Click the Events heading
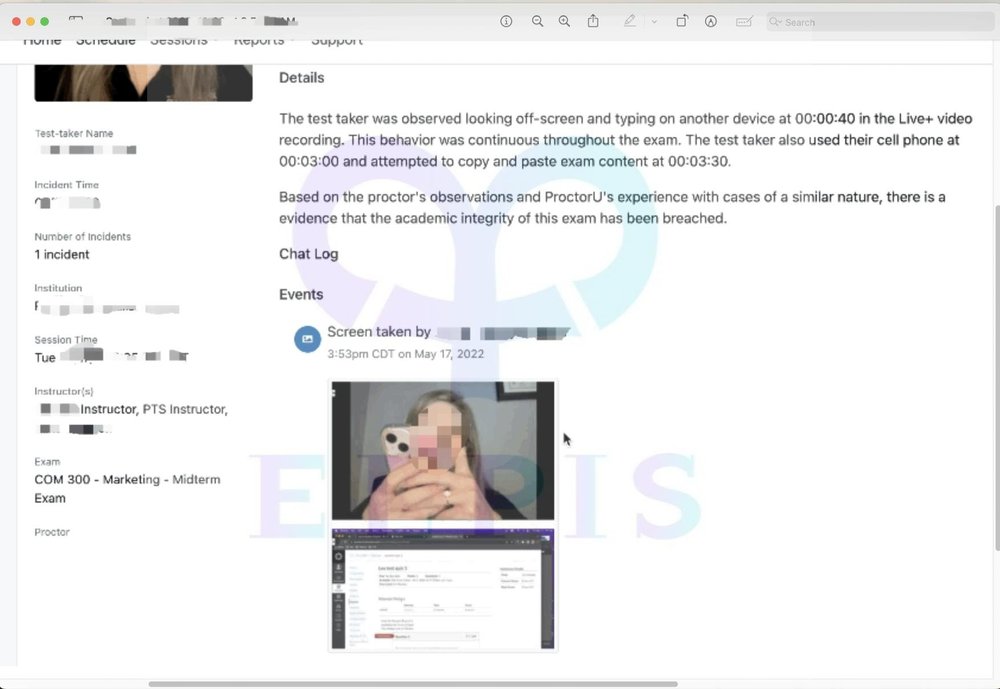Viewport: 1000px width, 689px height. click(x=301, y=294)
